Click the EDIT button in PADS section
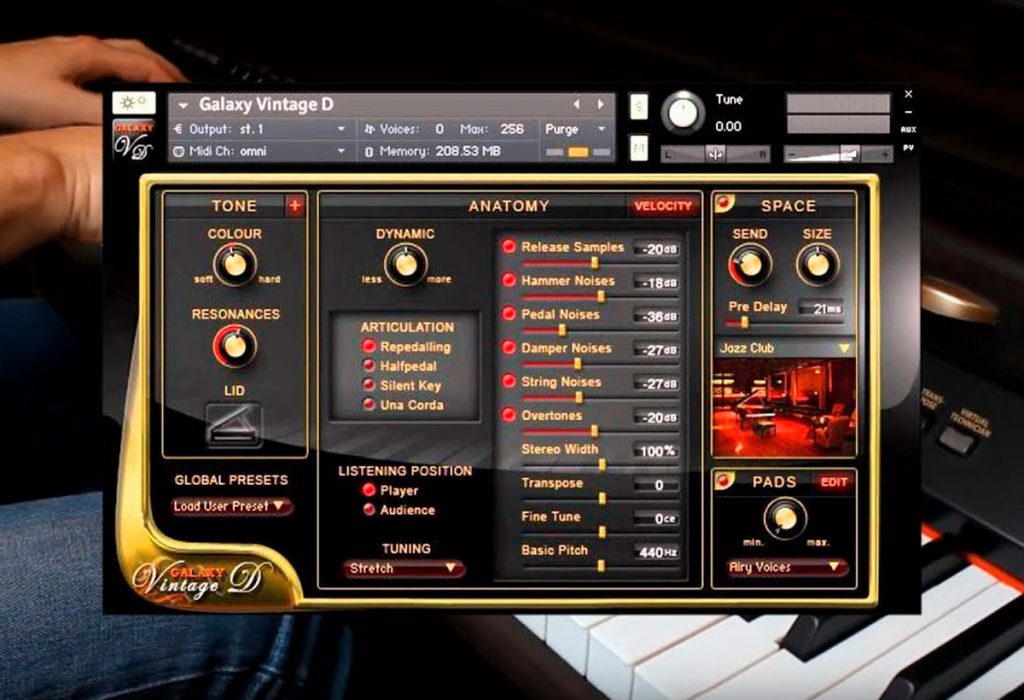Screen dimensions: 1024x700 click(833, 483)
